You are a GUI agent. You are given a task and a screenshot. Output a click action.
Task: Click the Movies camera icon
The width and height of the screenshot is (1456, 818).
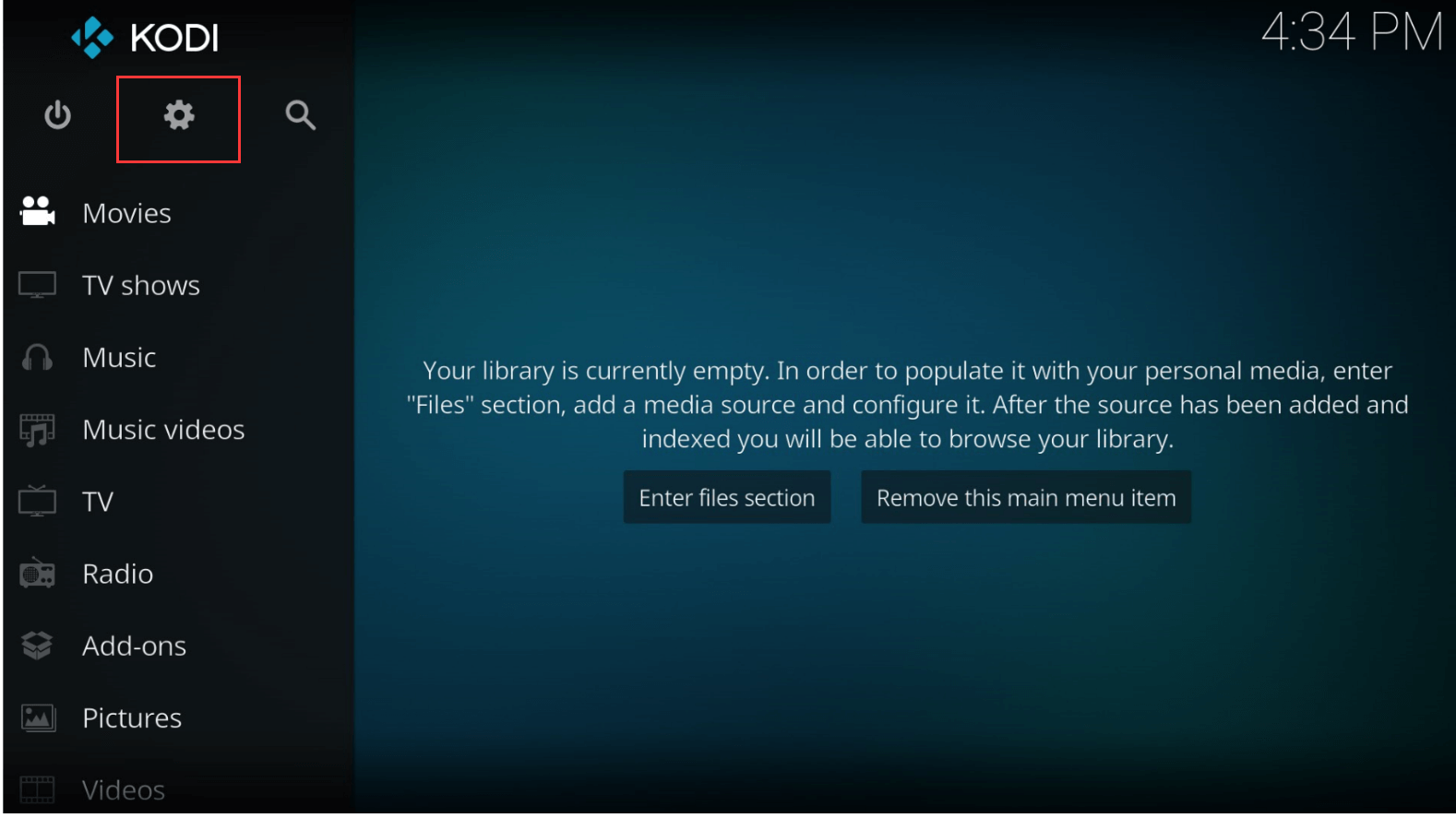(x=38, y=212)
